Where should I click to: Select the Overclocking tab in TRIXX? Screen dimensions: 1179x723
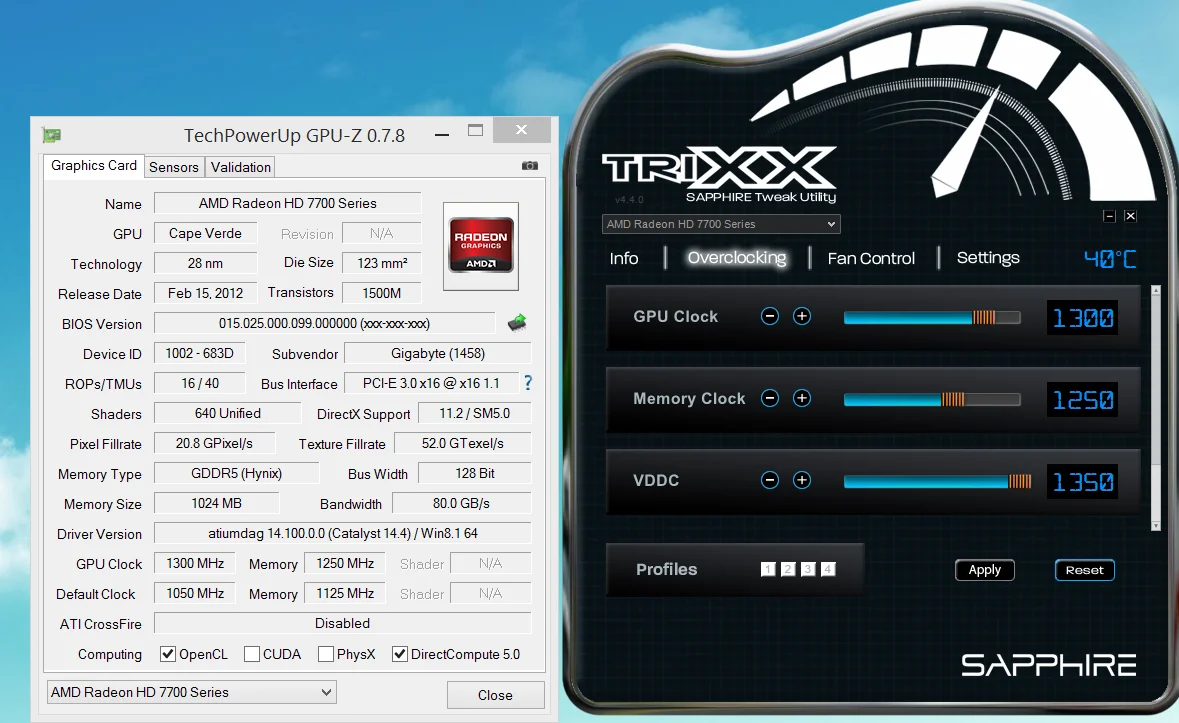pyautogui.click(x=737, y=258)
